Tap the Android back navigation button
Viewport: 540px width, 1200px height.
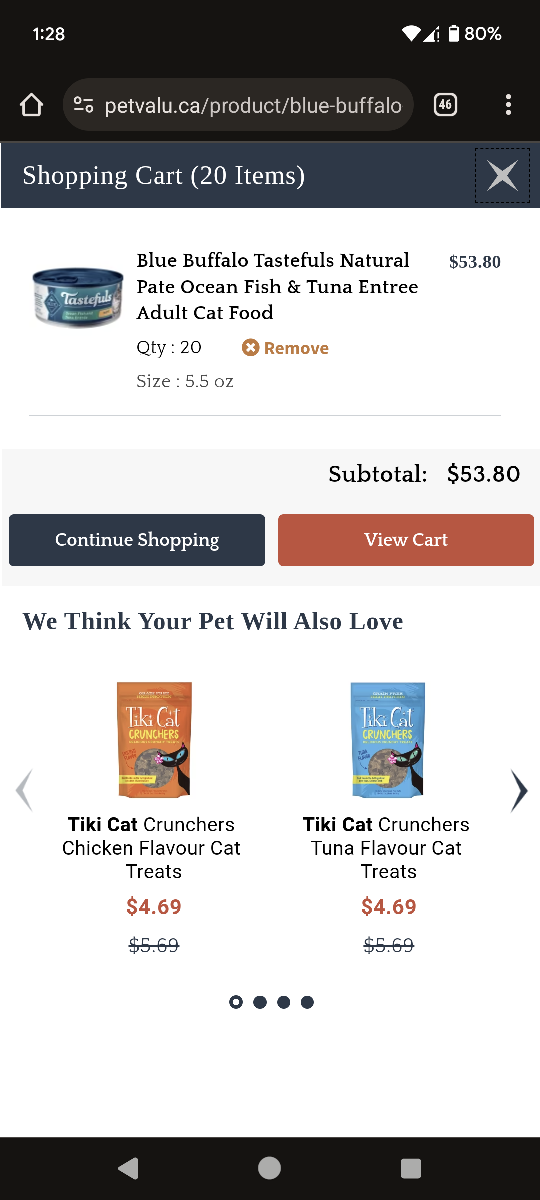pyautogui.click(x=128, y=1168)
